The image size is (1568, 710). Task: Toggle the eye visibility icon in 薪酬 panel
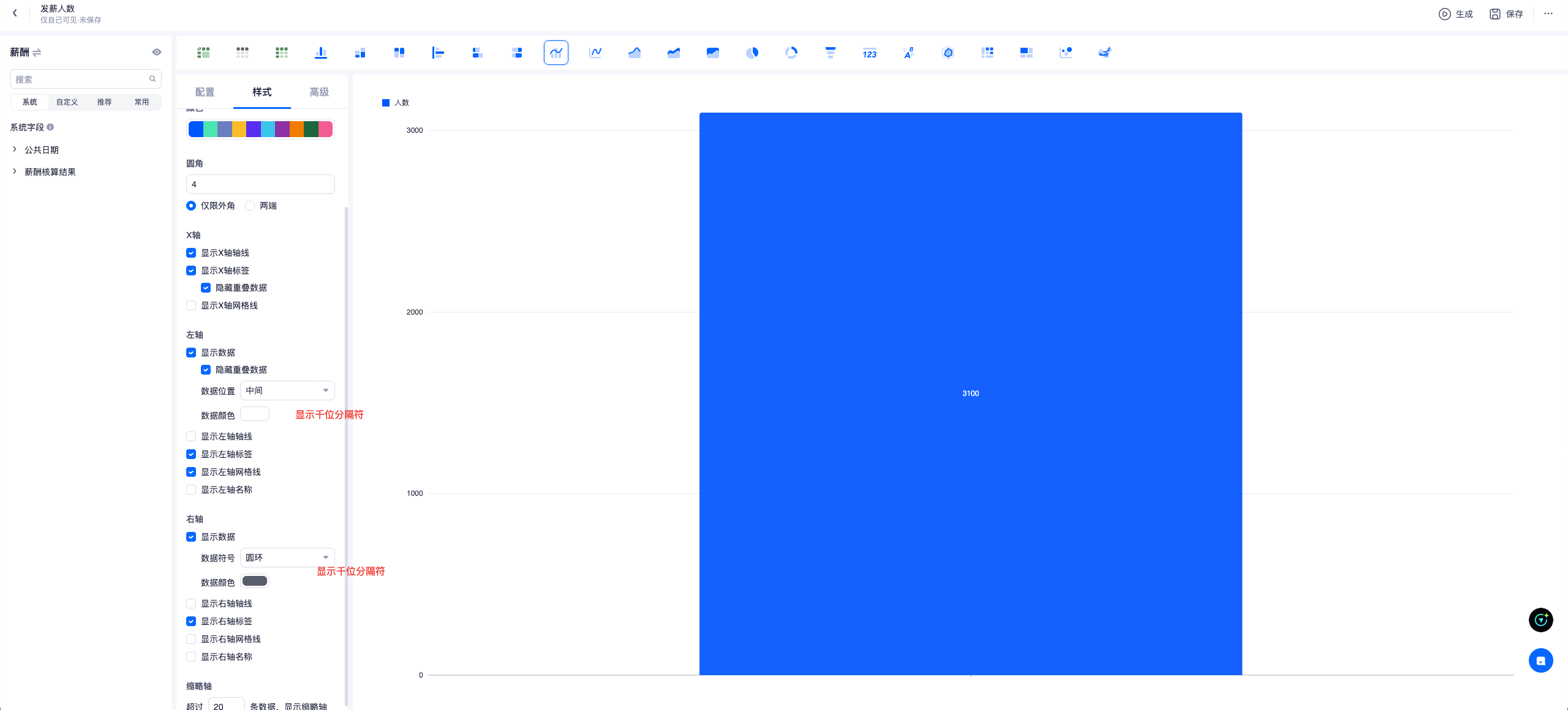pyautogui.click(x=157, y=53)
